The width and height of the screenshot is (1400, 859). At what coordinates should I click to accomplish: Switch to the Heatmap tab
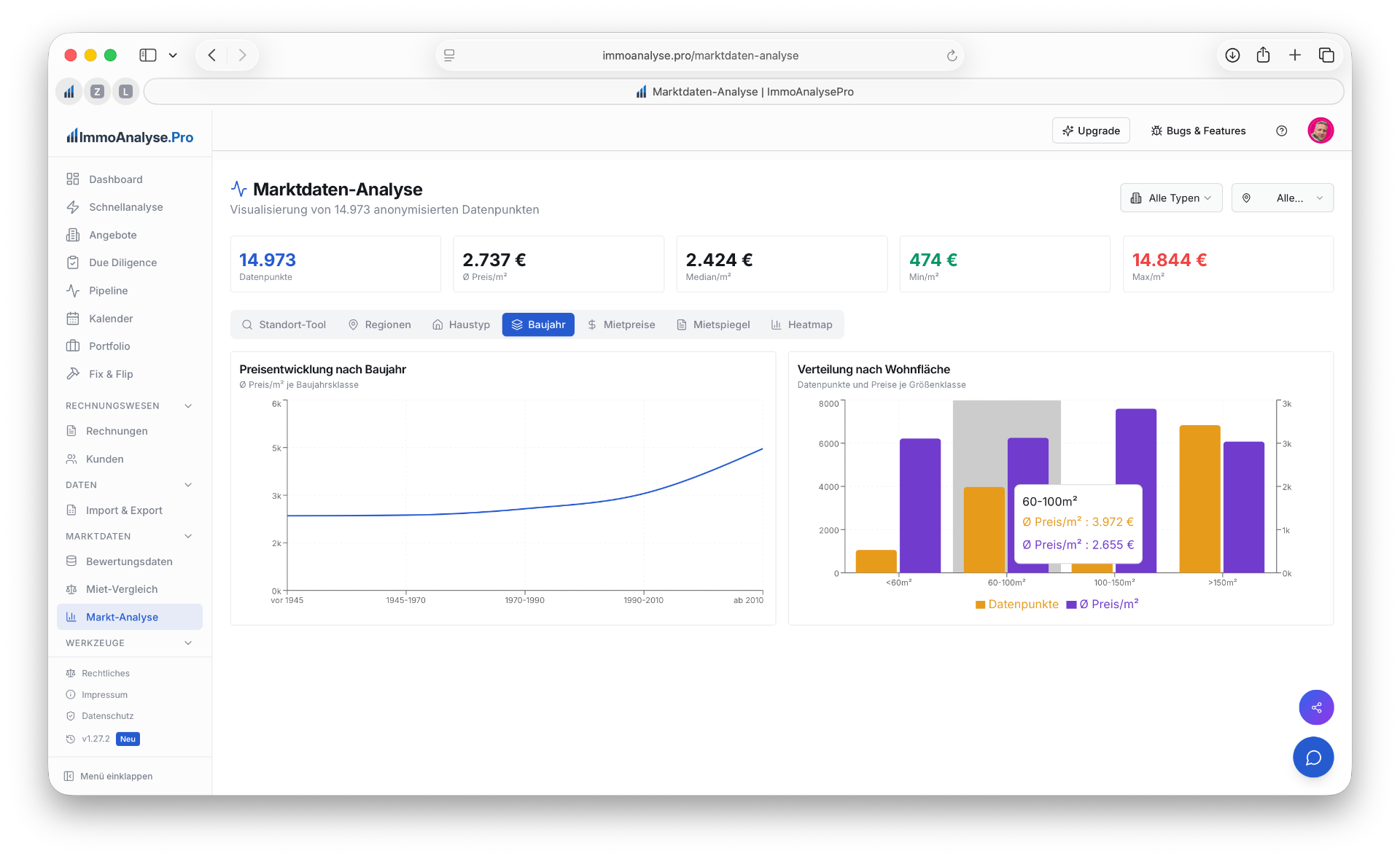[x=801, y=324]
